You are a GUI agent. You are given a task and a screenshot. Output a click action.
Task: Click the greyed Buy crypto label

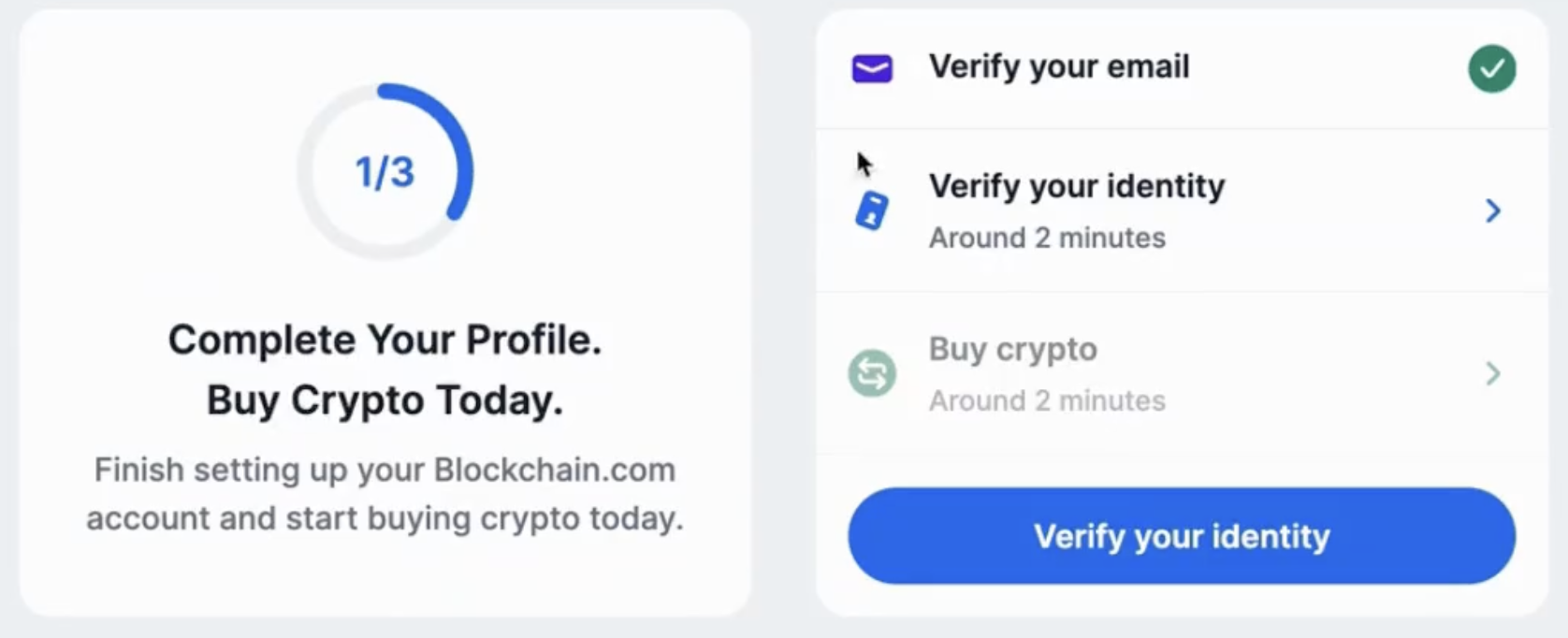coord(1012,349)
